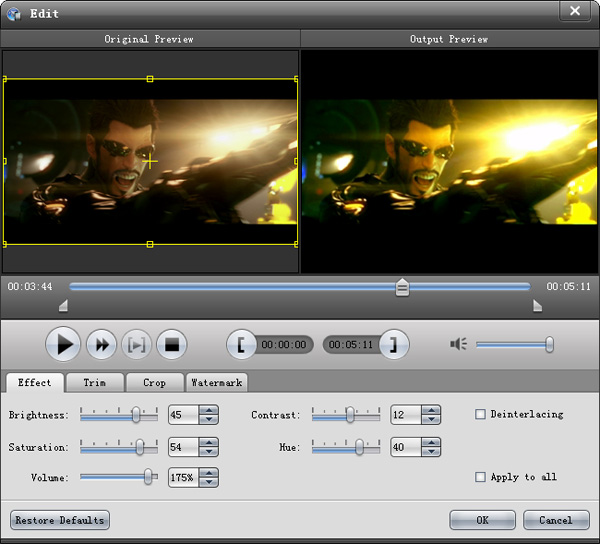Set trim start with left bracket button
This screenshot has width=600, height=544.
pyautogui.click(x=241, y=345)
